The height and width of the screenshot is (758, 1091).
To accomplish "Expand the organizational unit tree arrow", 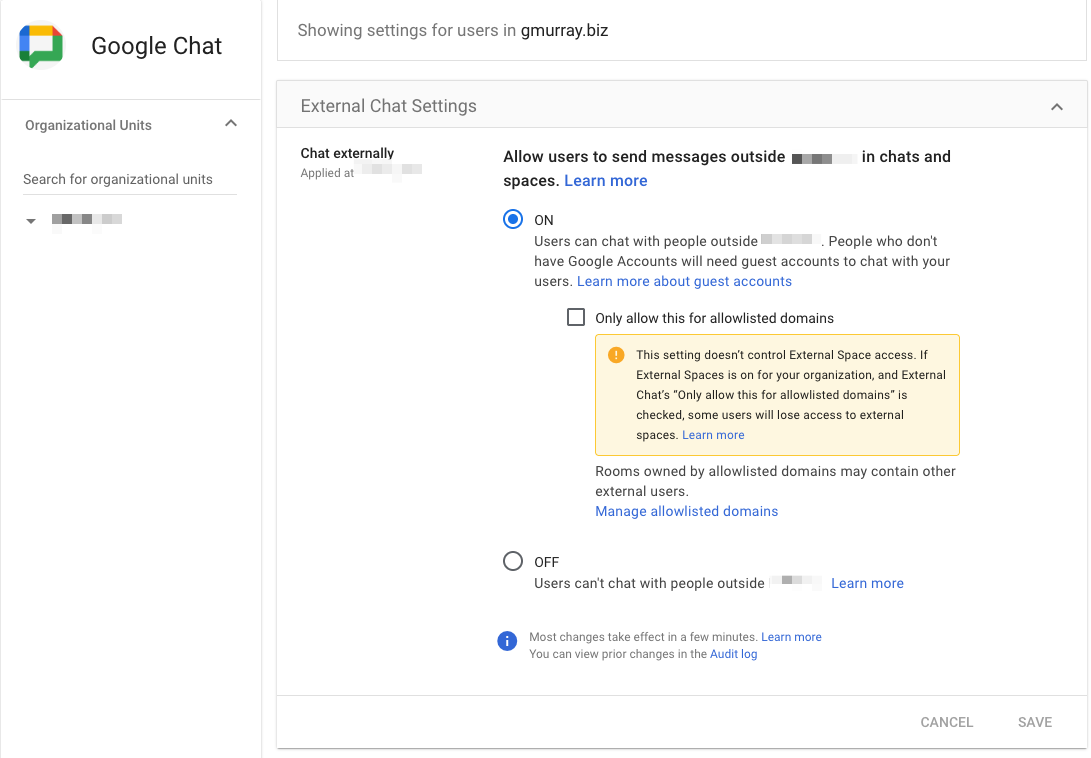I will (31, 221).
